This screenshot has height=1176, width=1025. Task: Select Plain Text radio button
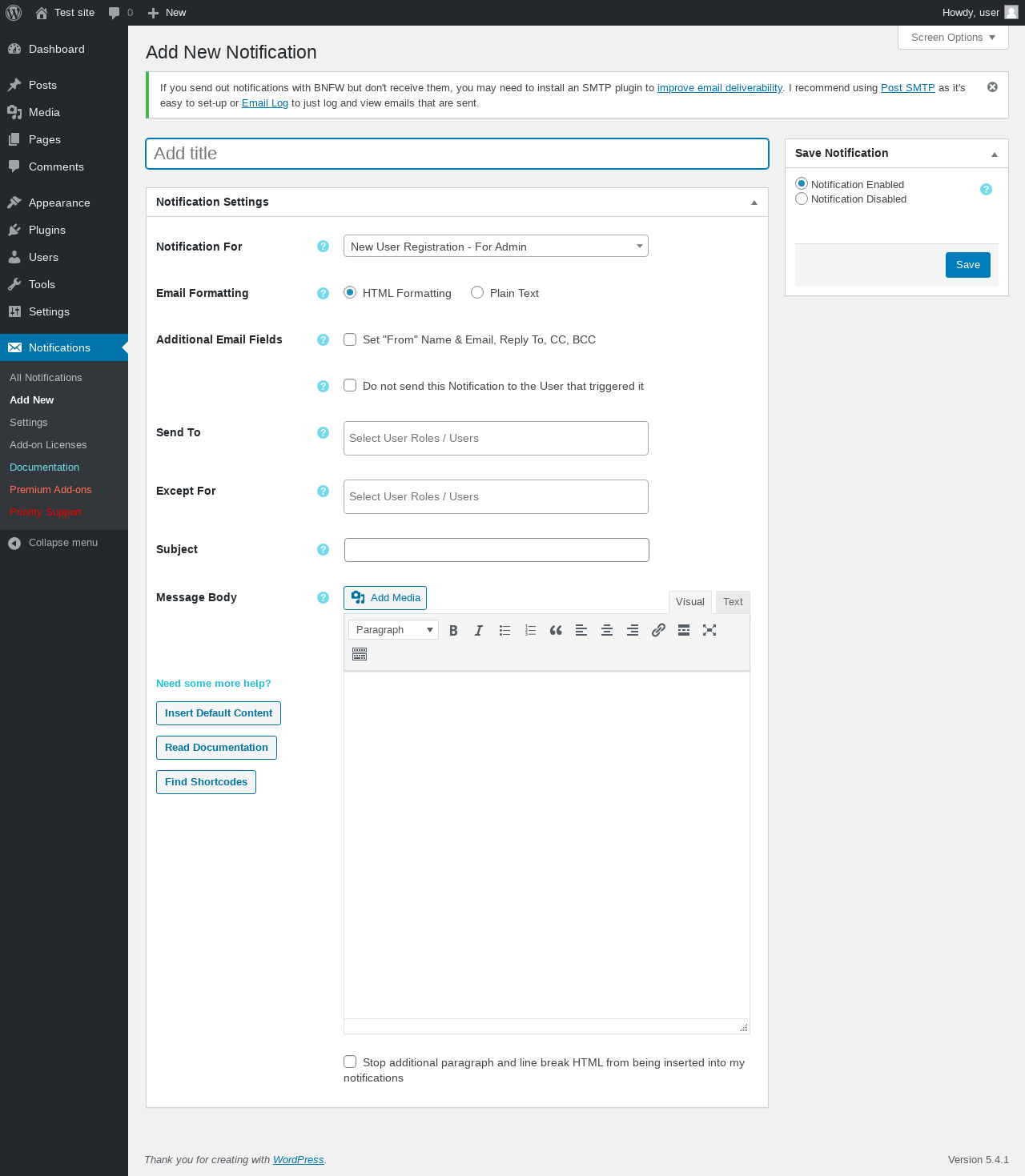coord(477,292)
